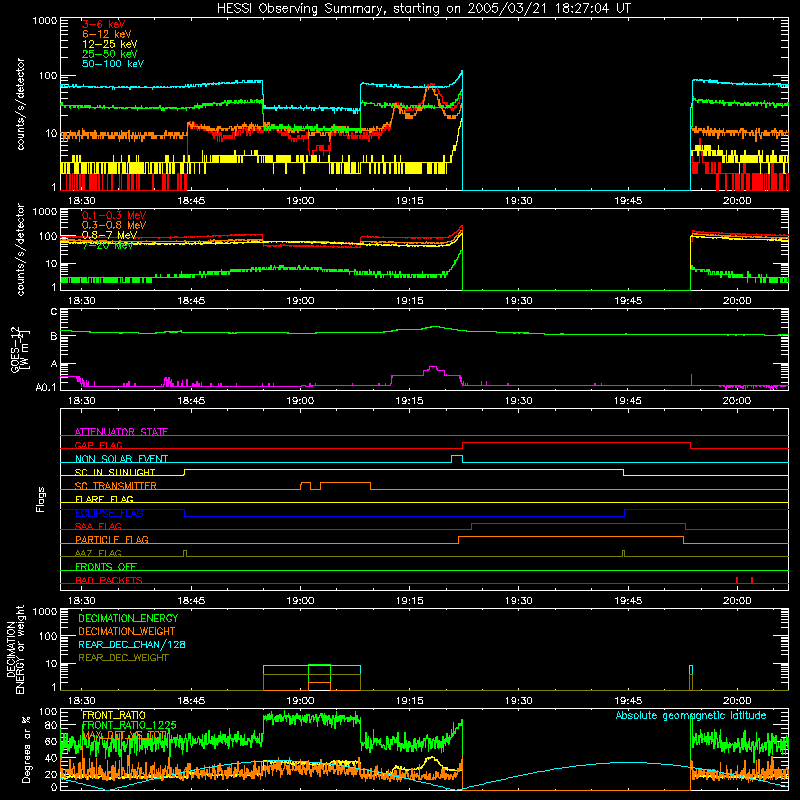This screenshot has width=800, height=800.
Task: Click the 'Degrees or %' axis label
Action: [26, 749]
